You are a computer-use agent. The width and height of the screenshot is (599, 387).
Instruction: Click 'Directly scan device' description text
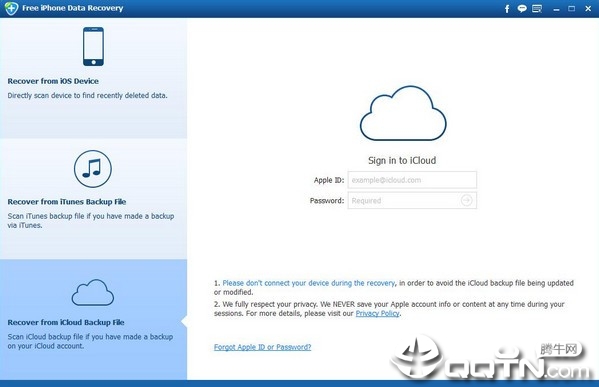point(87,96)
